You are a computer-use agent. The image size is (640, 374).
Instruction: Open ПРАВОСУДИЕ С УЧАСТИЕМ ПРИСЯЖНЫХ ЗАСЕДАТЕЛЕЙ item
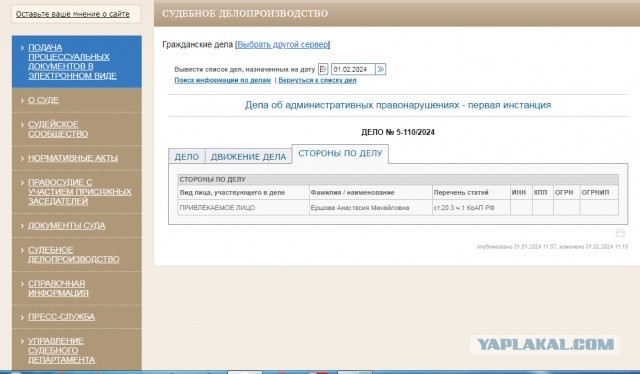coord(80,192)
